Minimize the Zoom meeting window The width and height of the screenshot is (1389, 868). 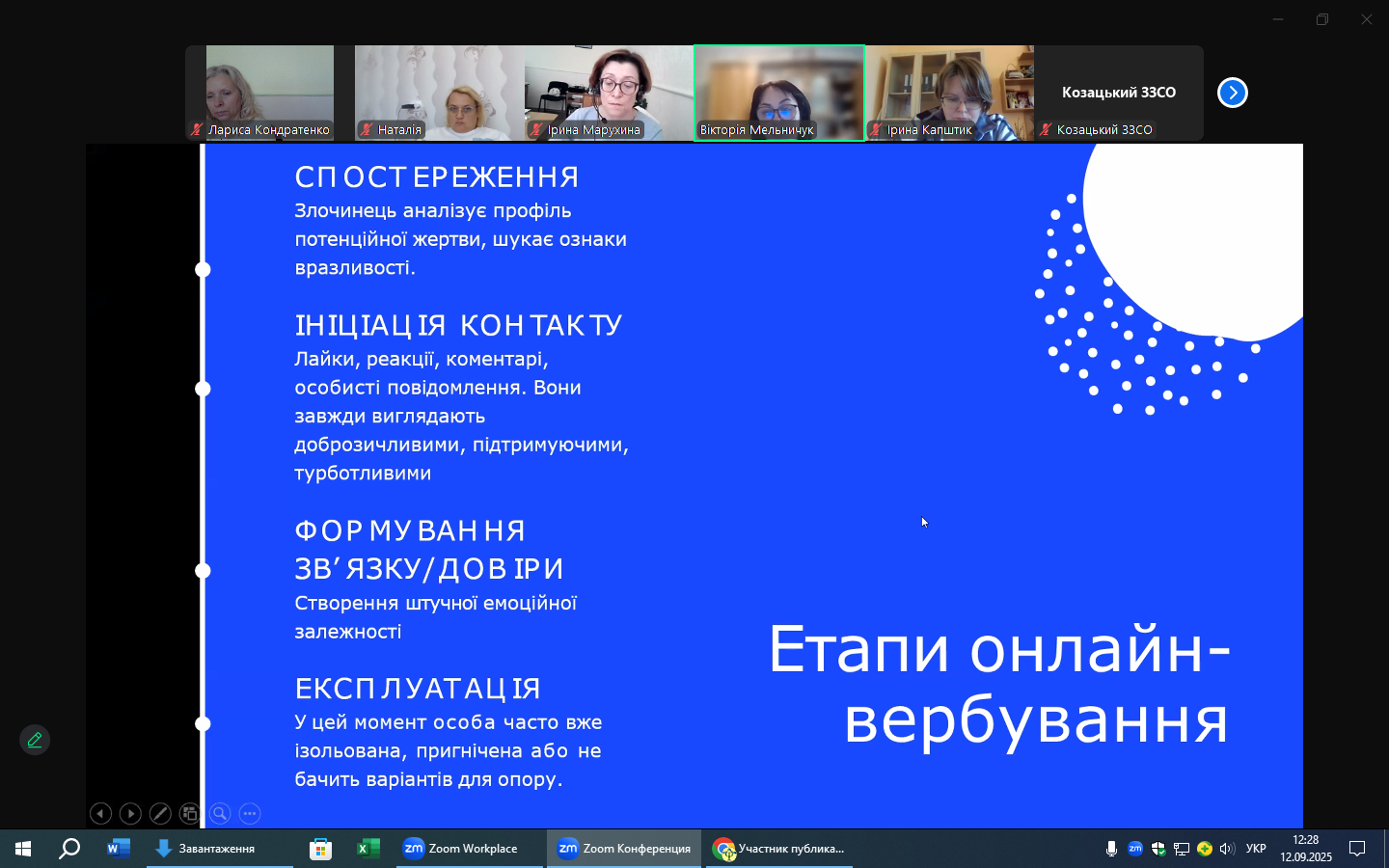[x=1278, y=19]
